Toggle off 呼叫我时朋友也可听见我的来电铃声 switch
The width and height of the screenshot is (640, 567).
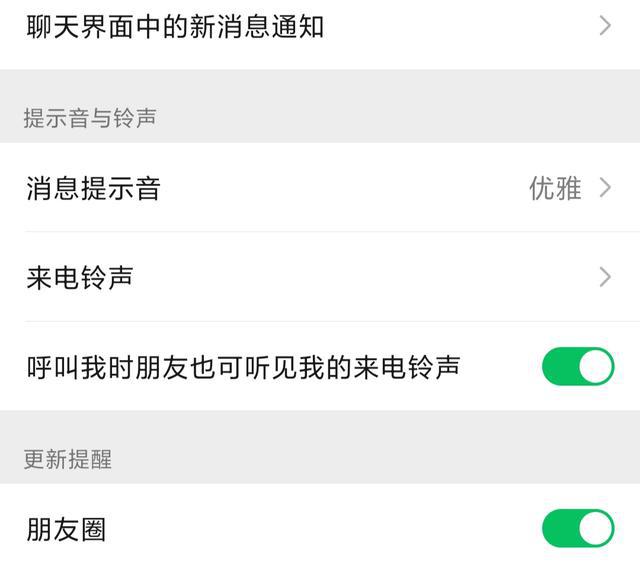tap(578, 367)
